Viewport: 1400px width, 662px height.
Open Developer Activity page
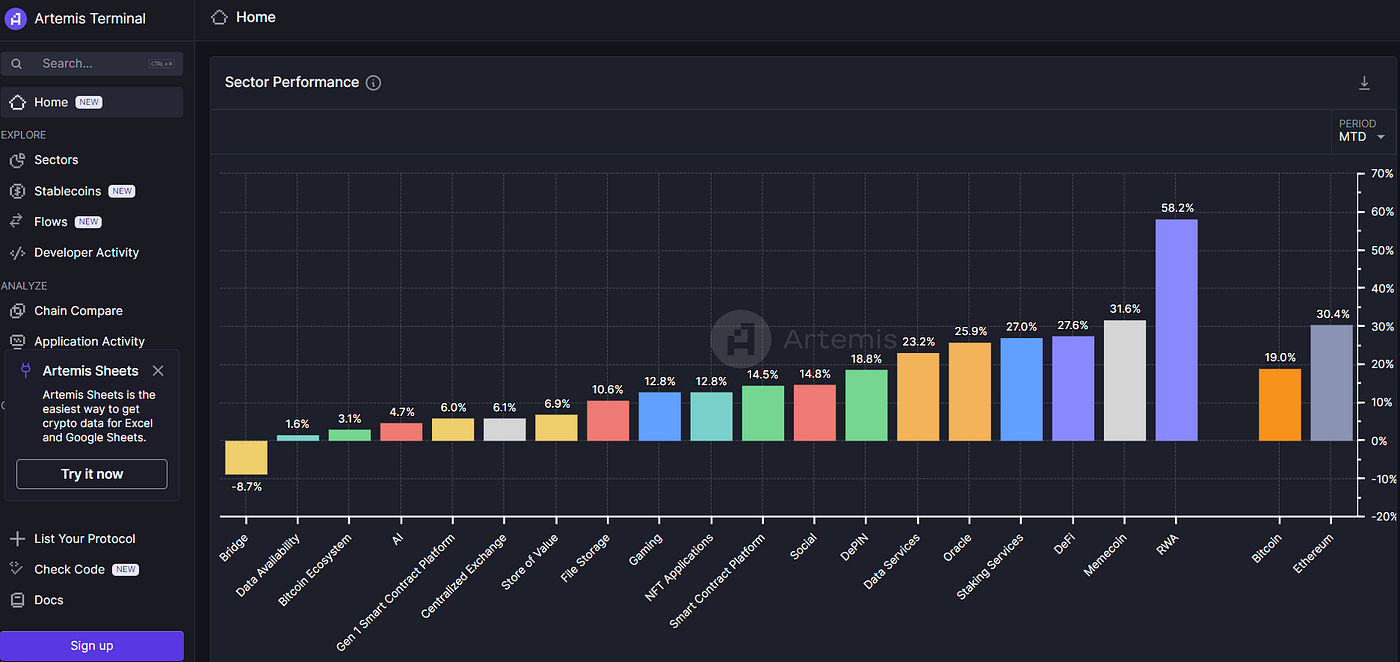(87, 253)
